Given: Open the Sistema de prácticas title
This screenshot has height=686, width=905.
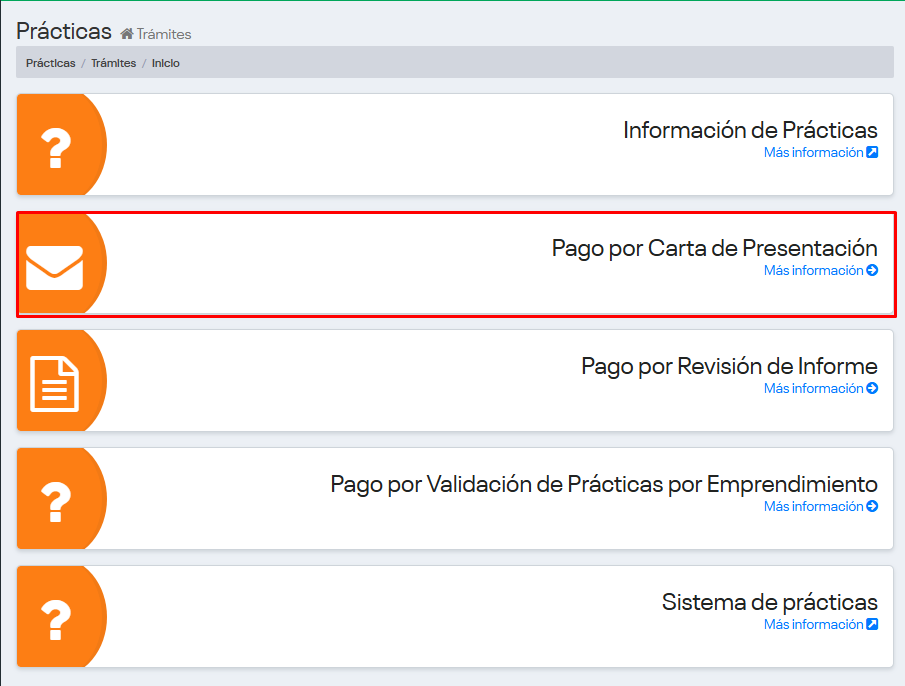Looking at the screenshot, I should pos(769,602).
